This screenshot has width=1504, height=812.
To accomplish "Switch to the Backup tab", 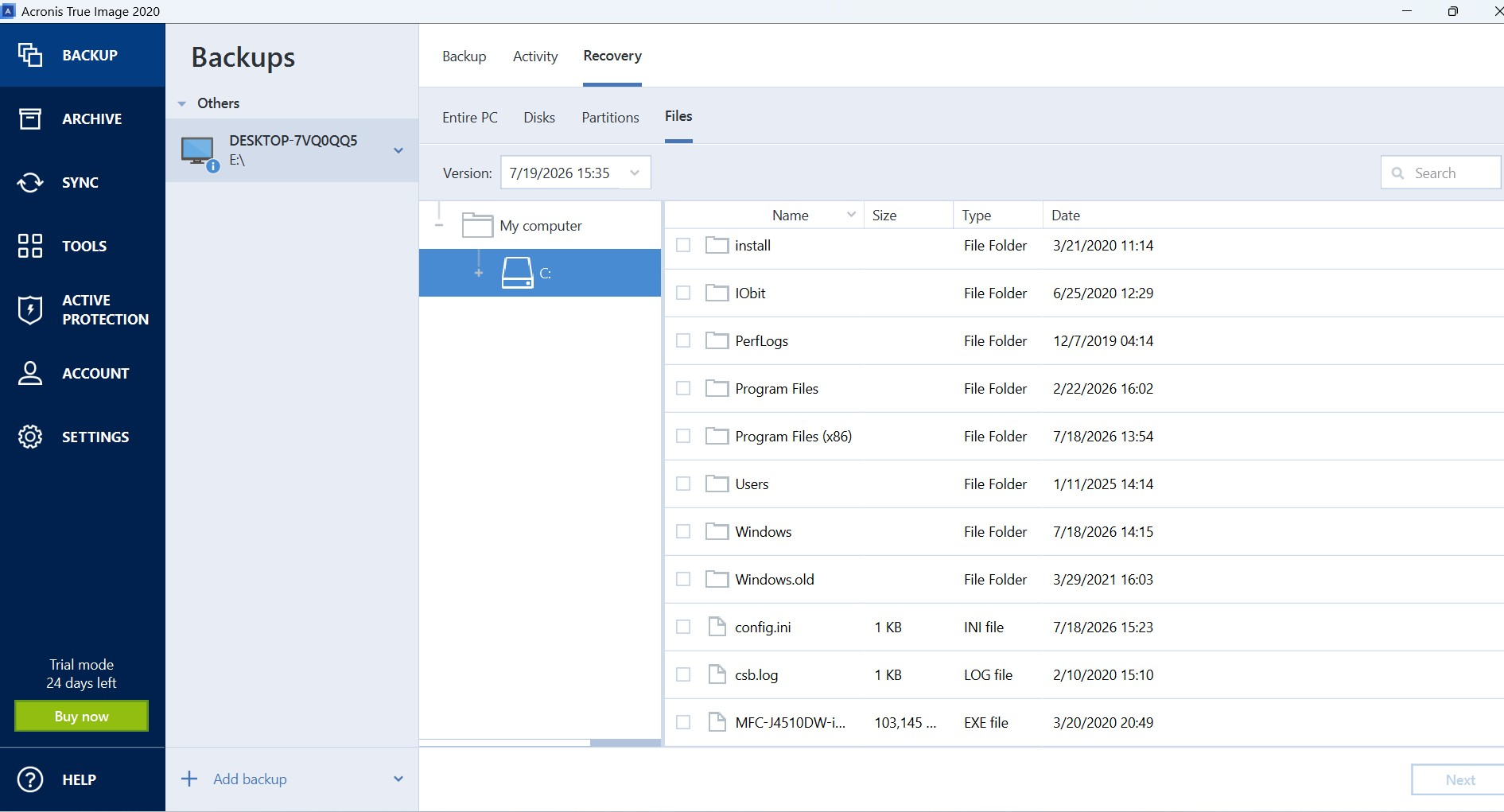I will pos(464,56).
